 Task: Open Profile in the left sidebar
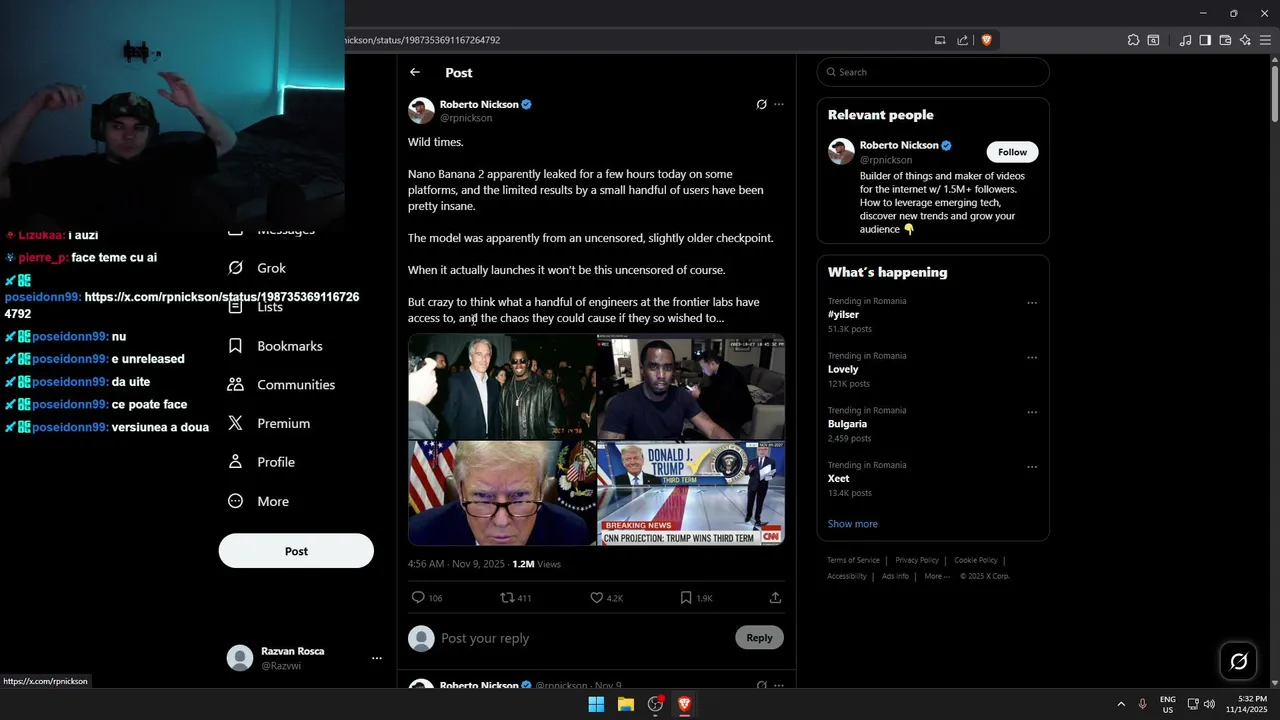tap(261, 462)
